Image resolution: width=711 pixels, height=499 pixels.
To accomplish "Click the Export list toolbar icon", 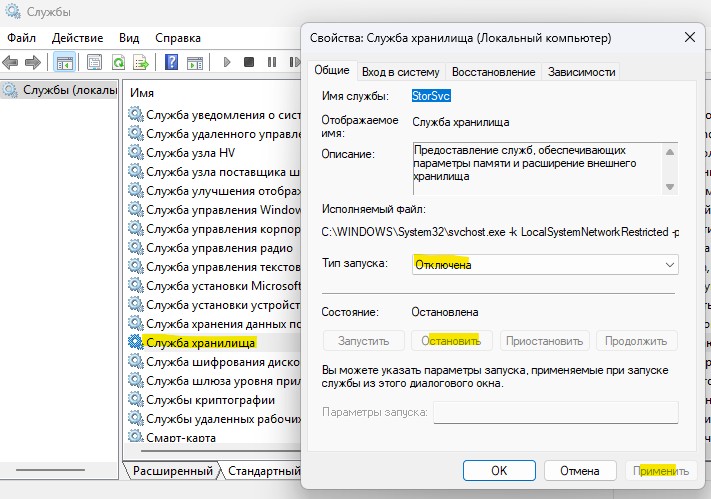I will click(x=141, y=62).
